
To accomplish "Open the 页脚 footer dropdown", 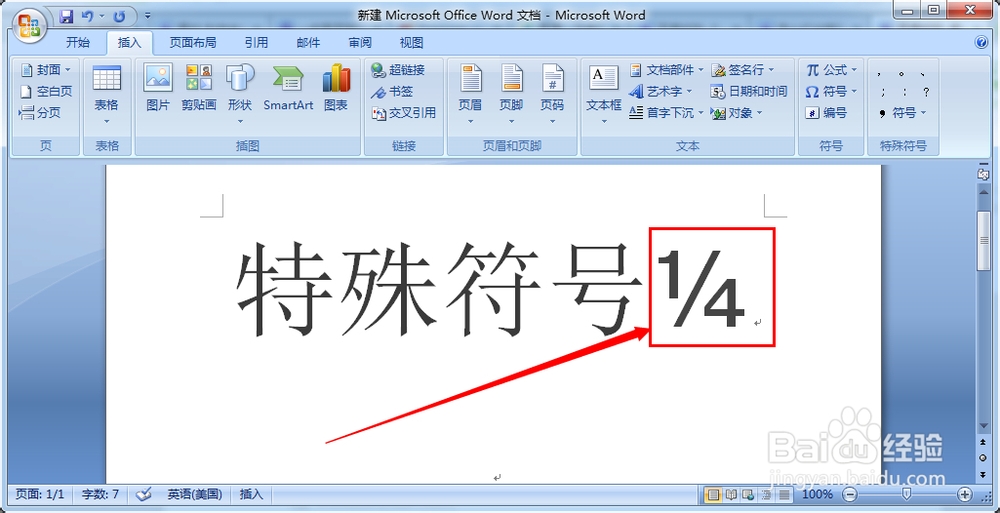I will click(511, 95).
